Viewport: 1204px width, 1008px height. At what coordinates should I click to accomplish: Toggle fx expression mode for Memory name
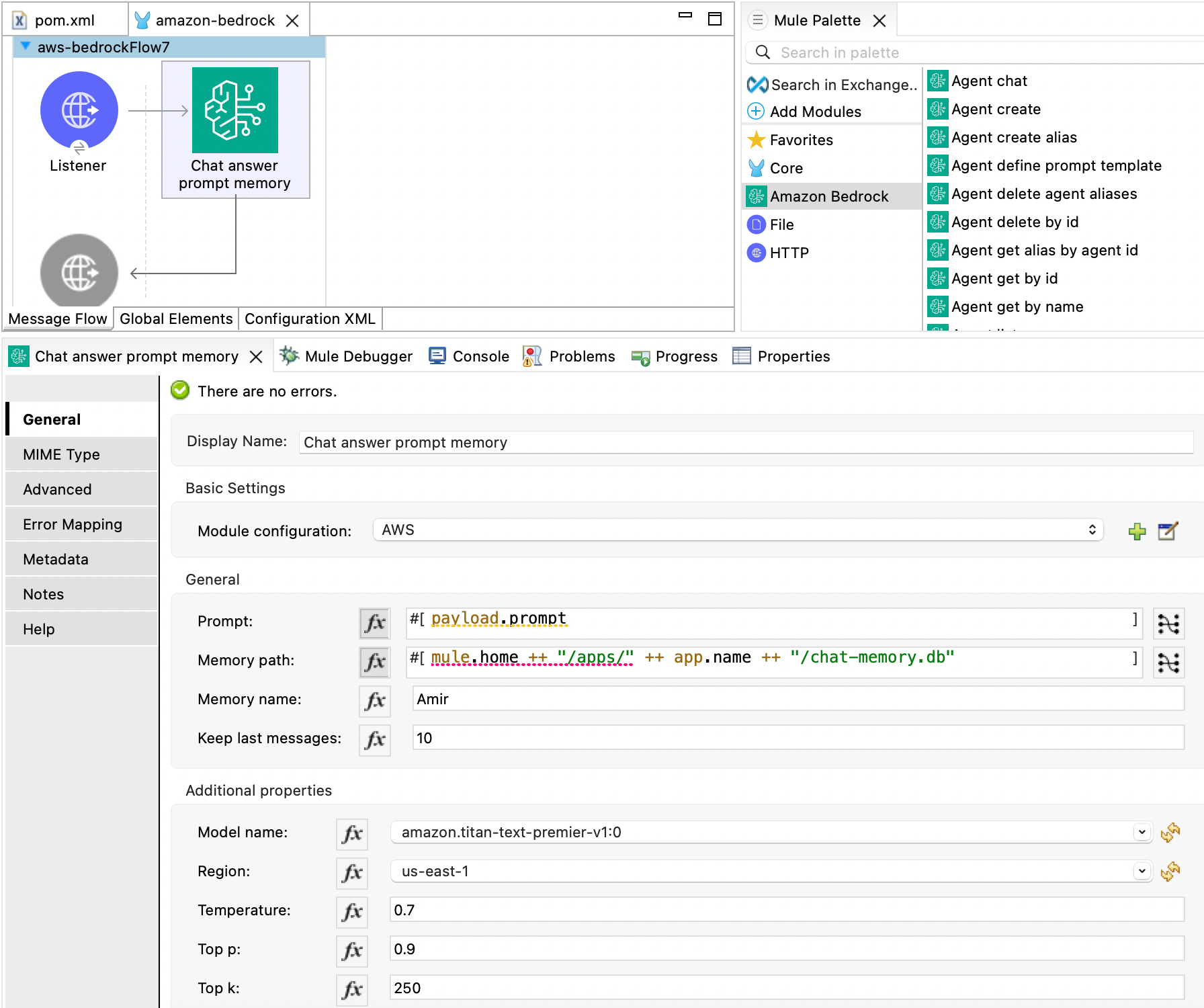(x=375, y=702)
